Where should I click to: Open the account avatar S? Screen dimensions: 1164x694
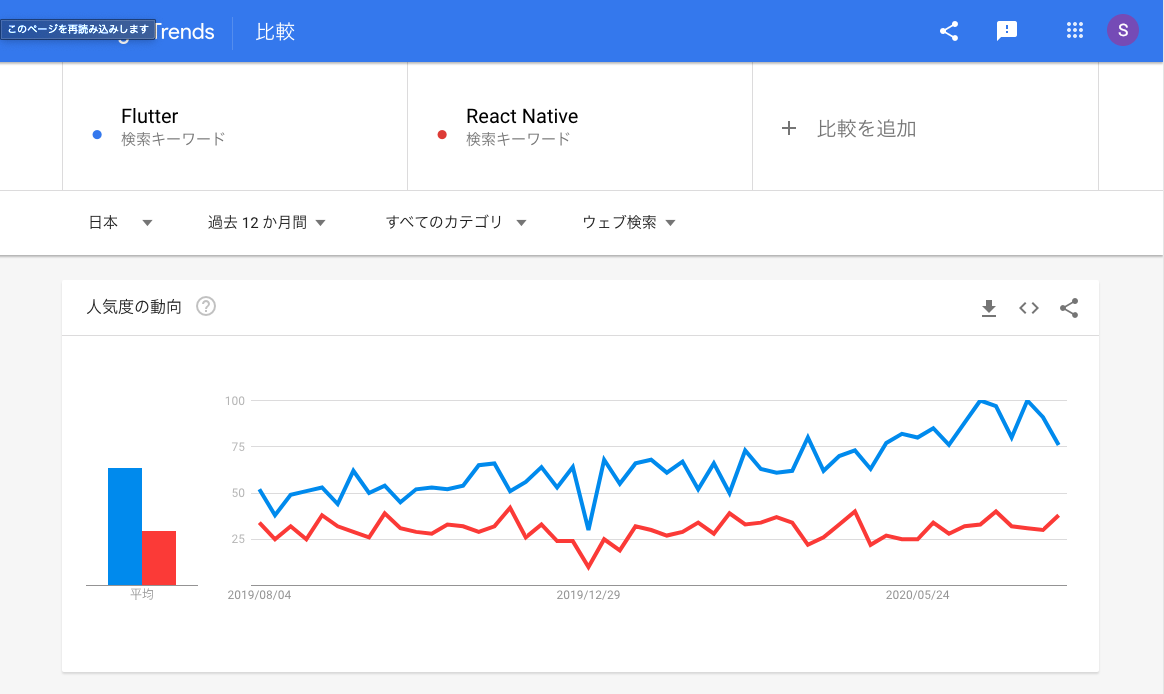[1123, 31]
